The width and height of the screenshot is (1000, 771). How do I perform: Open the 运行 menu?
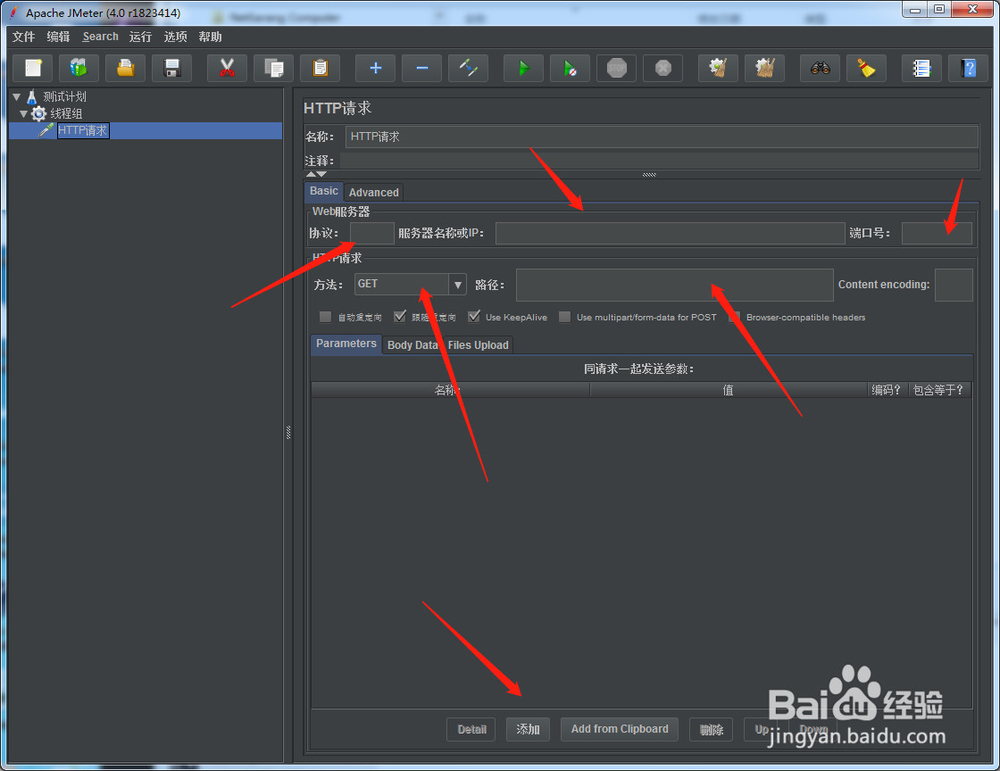(140, 37)
